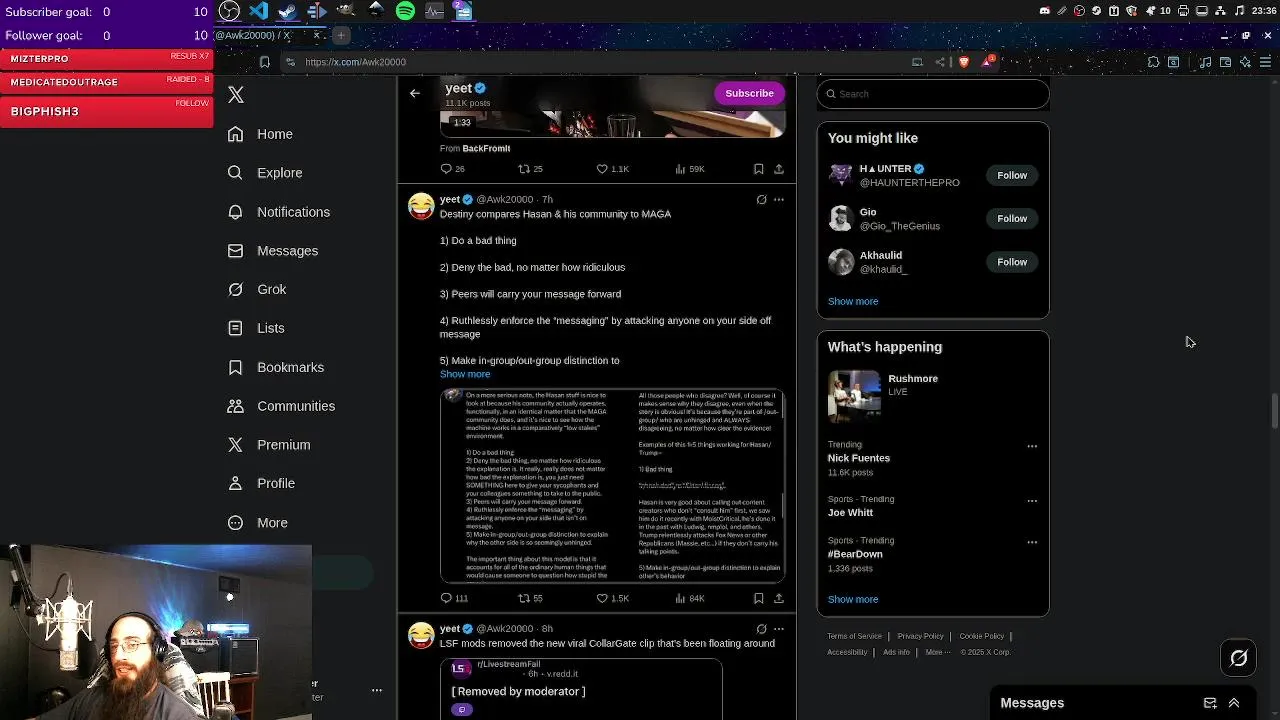
Task: Open OBS from the taskbar
Action: [x=229, y=11]
